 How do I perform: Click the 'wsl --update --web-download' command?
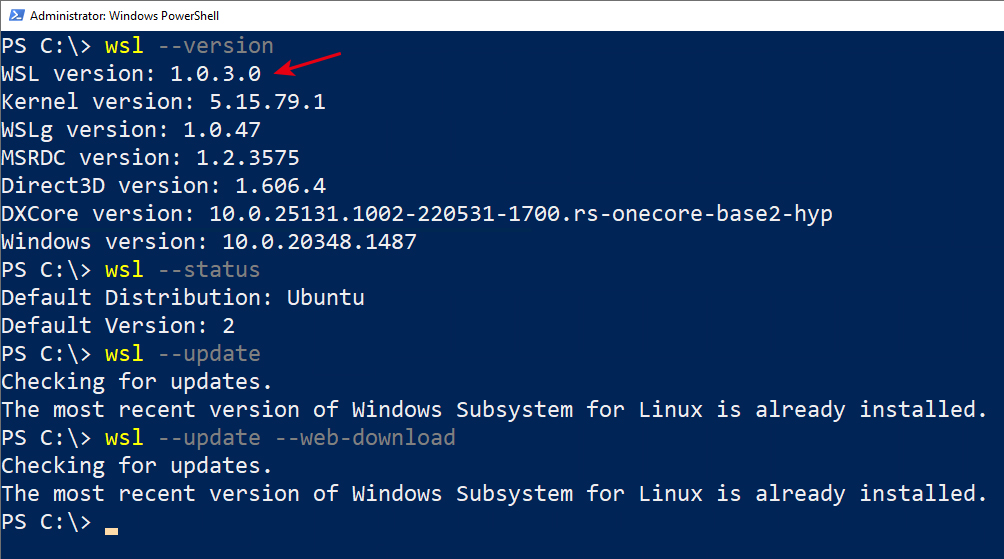(x=280, y=438)
